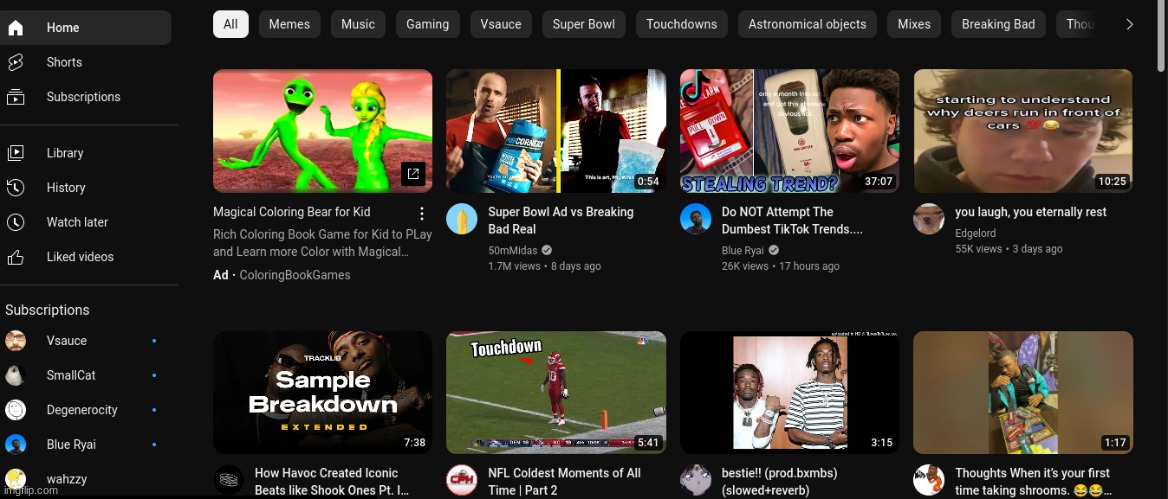Click the page vertical scrollbar

click(x=1161, y=37)
